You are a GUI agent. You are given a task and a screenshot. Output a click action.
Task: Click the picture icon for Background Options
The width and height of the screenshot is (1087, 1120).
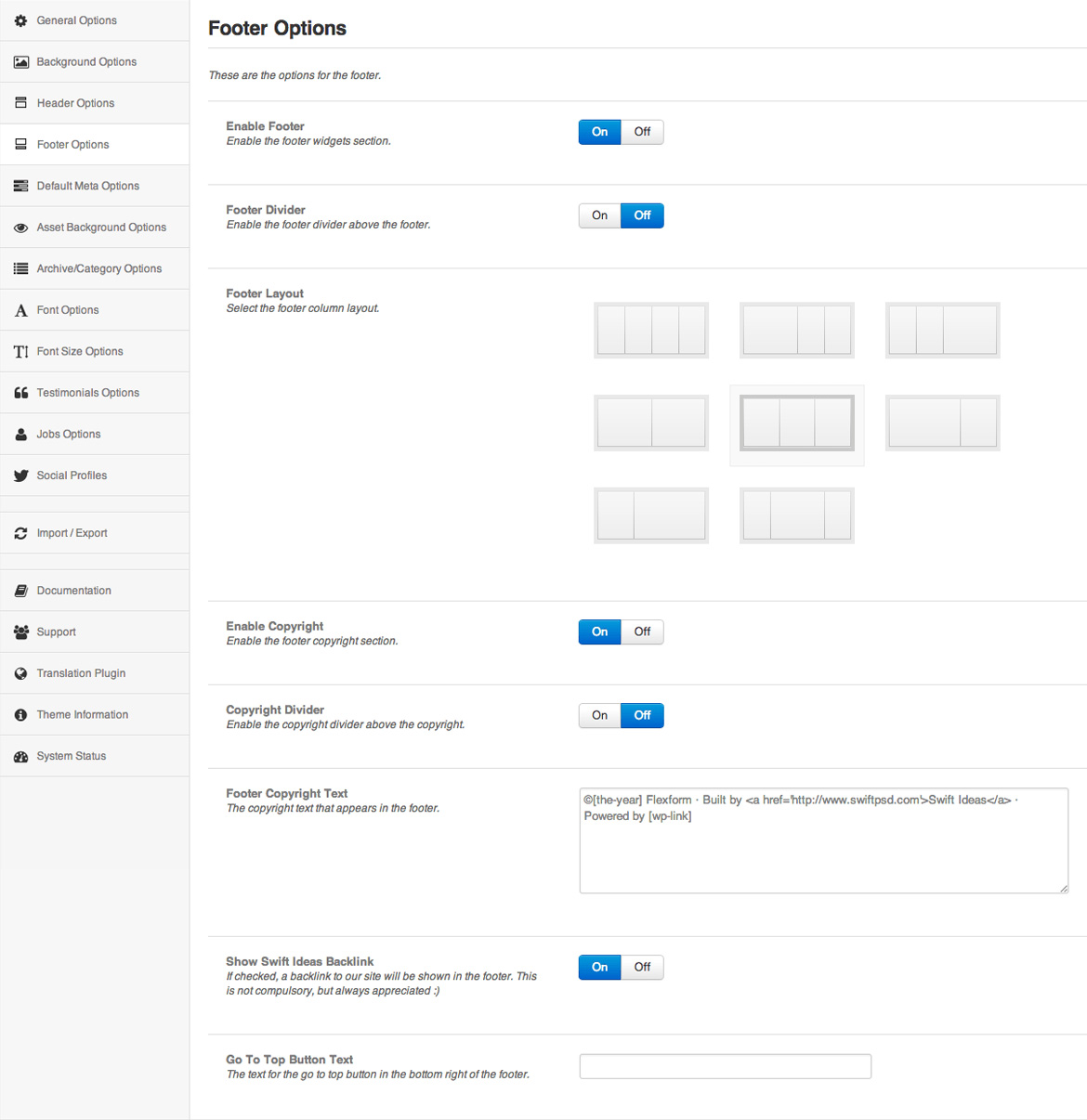point(20,62)
